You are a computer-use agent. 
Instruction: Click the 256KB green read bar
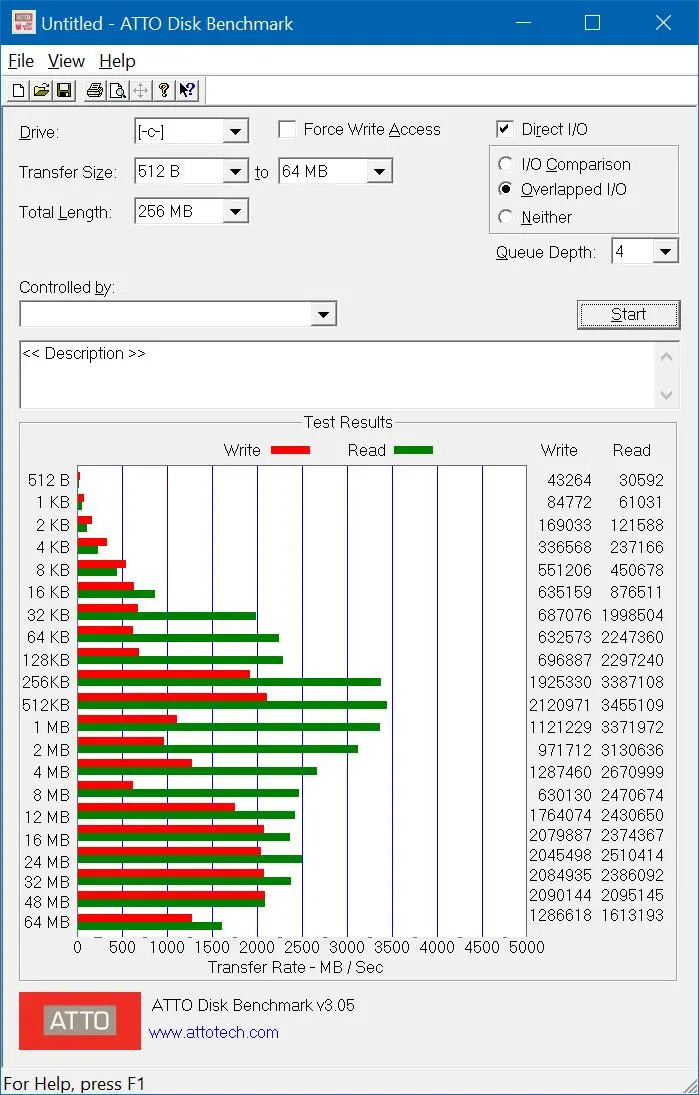pos(229,682)
